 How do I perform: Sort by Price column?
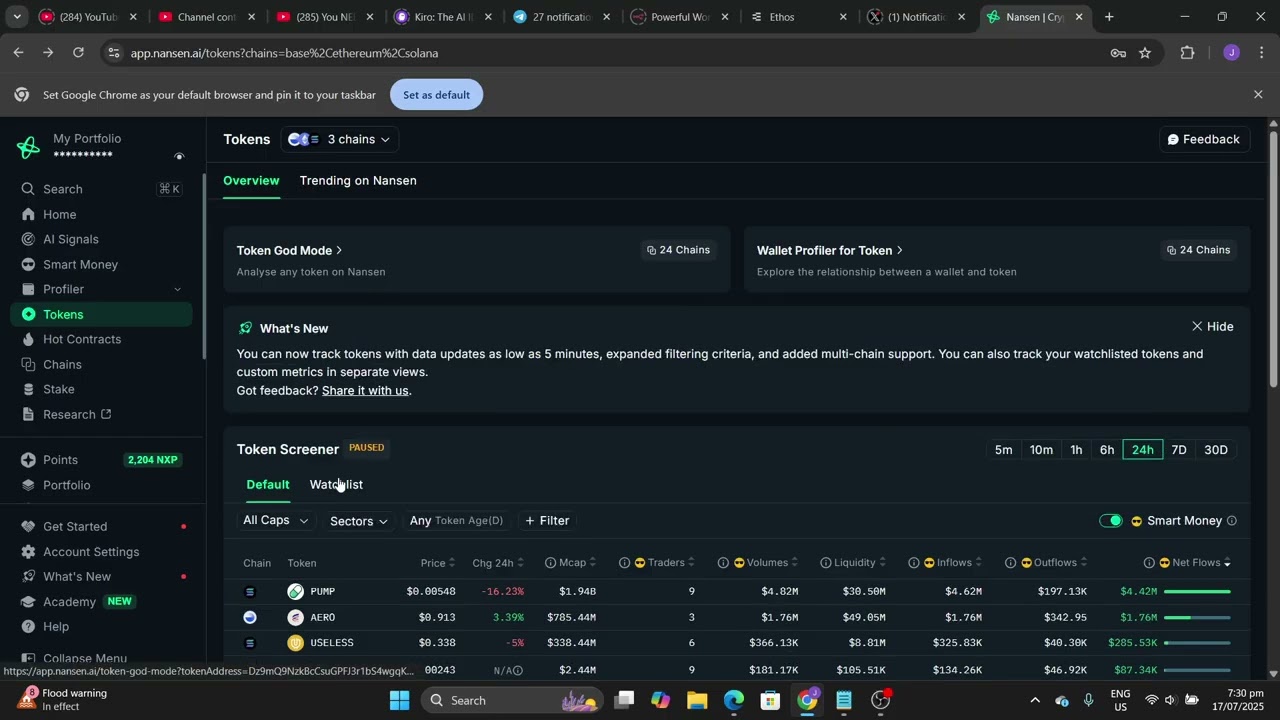tap(438, 563)
